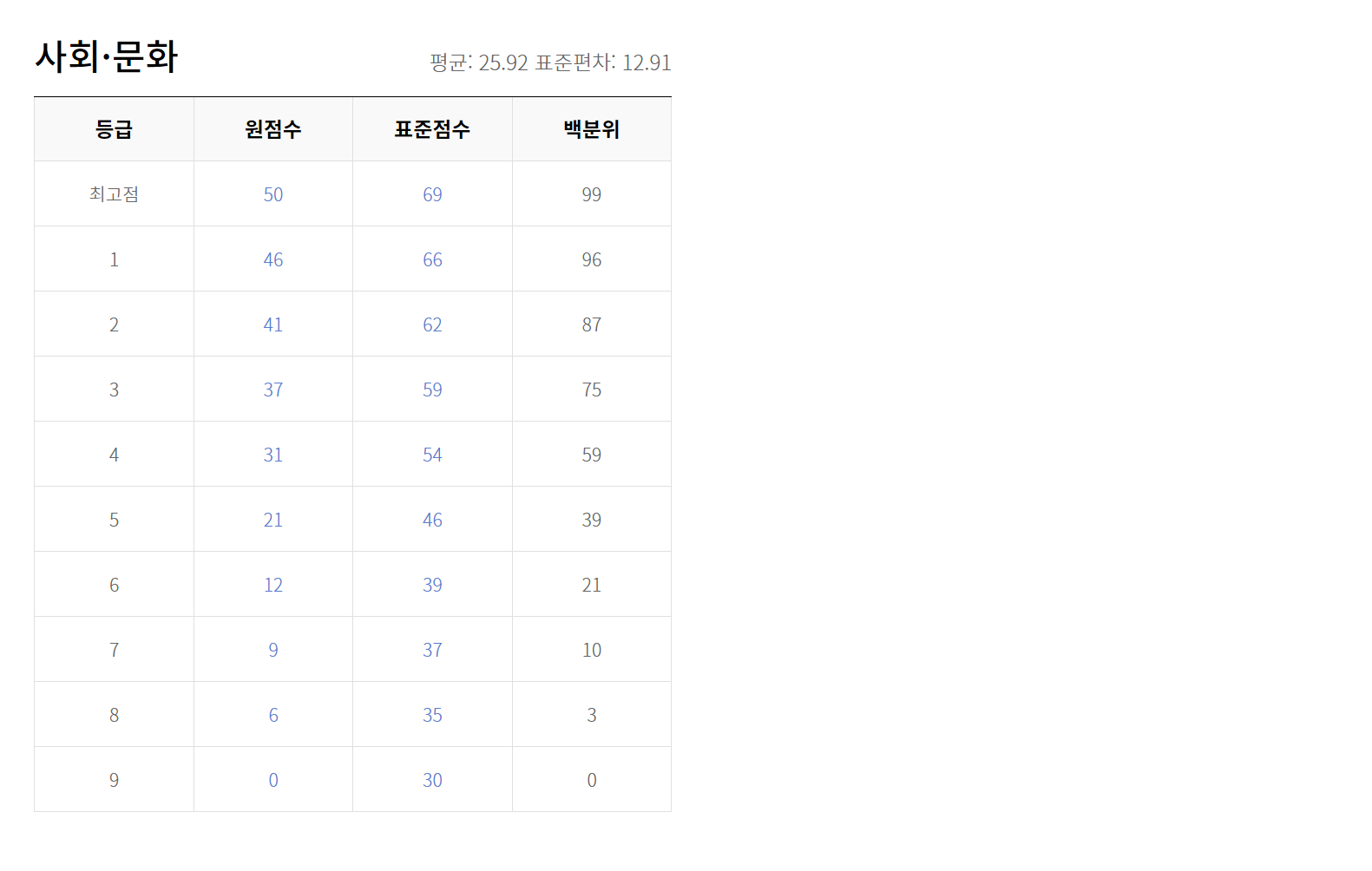This screenshot has height=871, width=1372.
Task: Select 원점수 value 9 in grade 7 row
Action: pyautogui.click(x=273, y=650)
